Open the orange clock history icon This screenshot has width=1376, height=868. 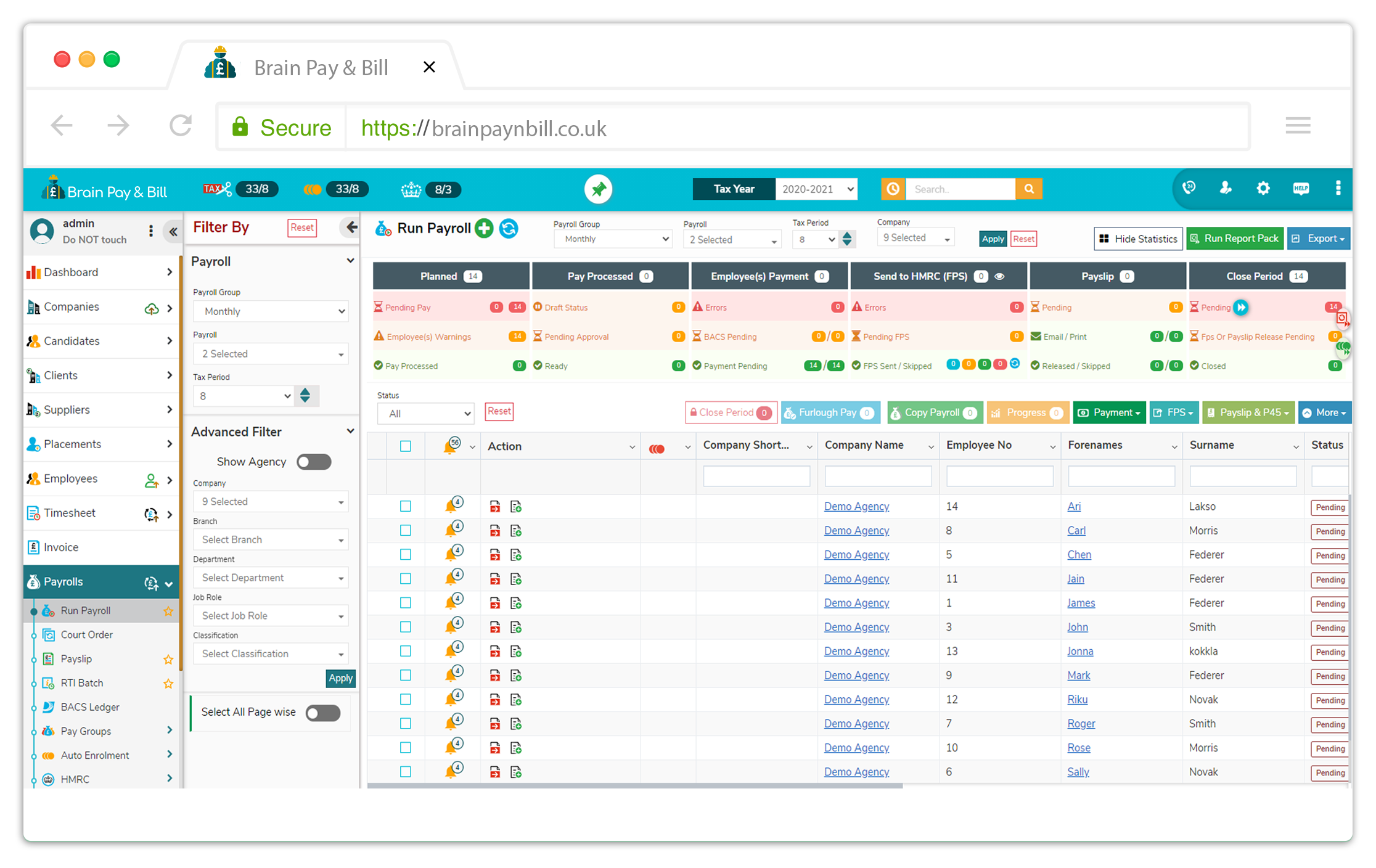click(893, 189)
